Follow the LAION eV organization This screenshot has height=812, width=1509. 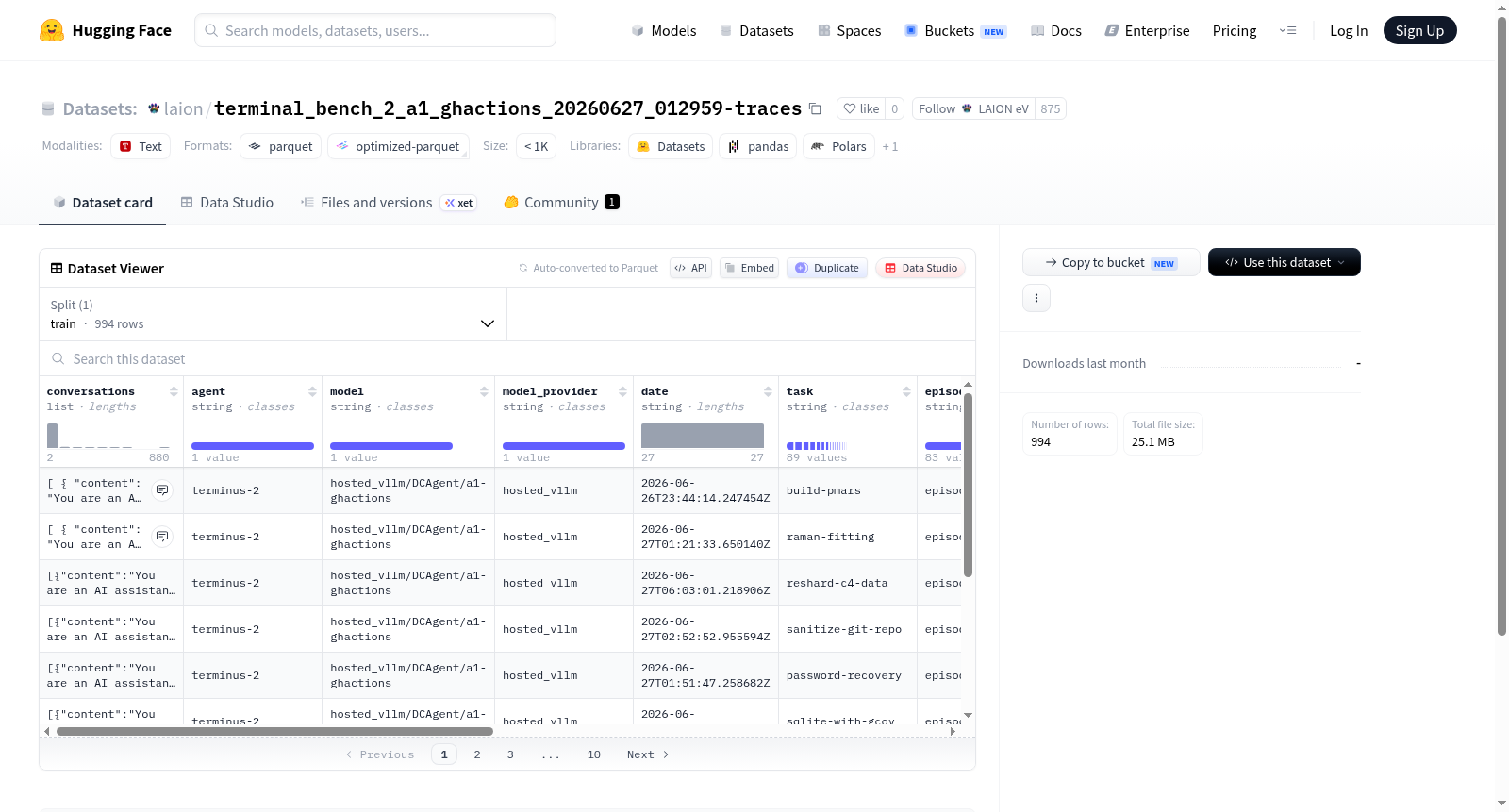pos(973,108)
